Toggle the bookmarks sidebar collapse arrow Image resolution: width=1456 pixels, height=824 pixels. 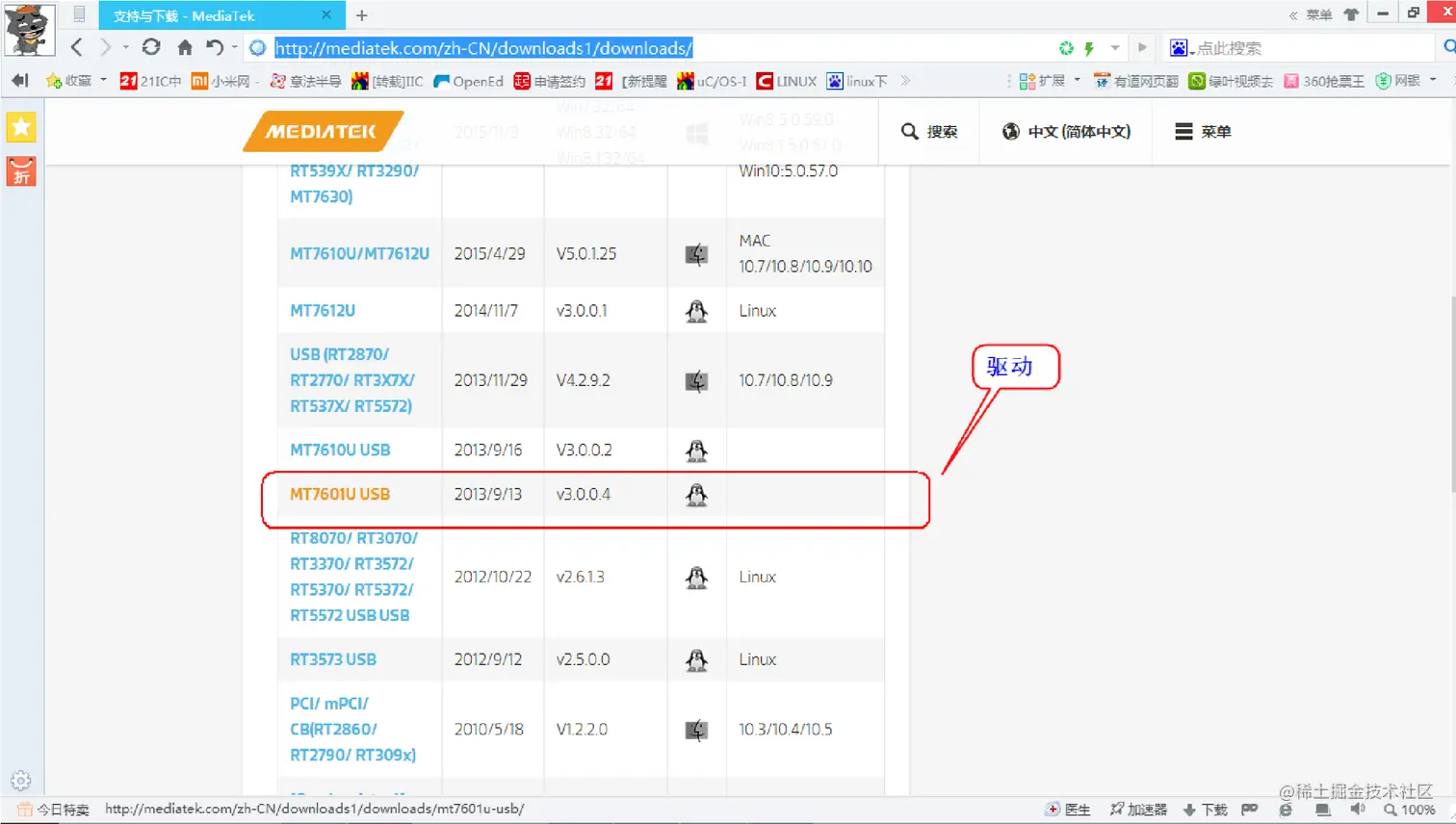click(x=20, y=81)
